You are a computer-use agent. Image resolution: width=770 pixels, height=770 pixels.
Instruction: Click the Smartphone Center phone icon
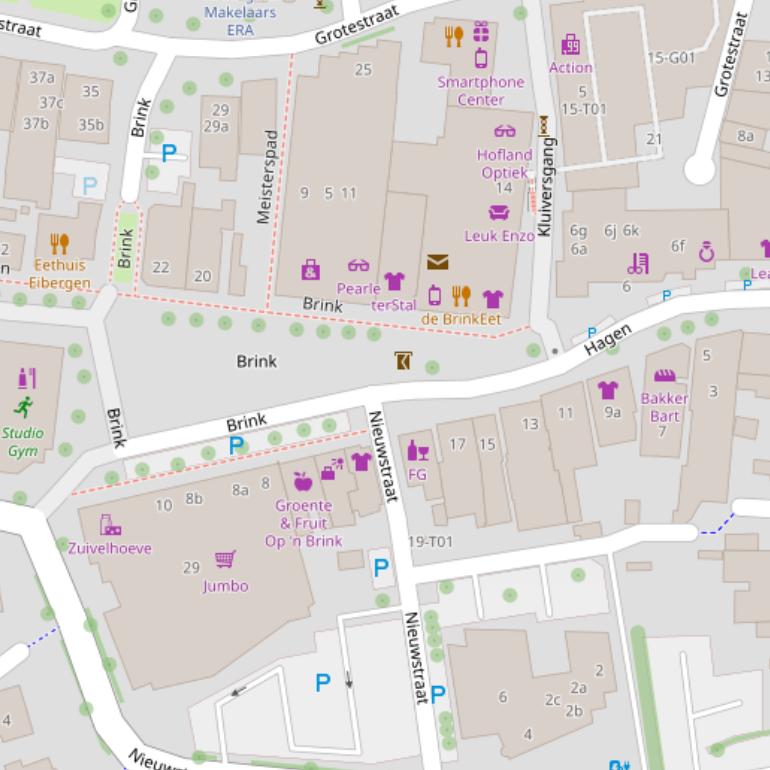[481, 58]
